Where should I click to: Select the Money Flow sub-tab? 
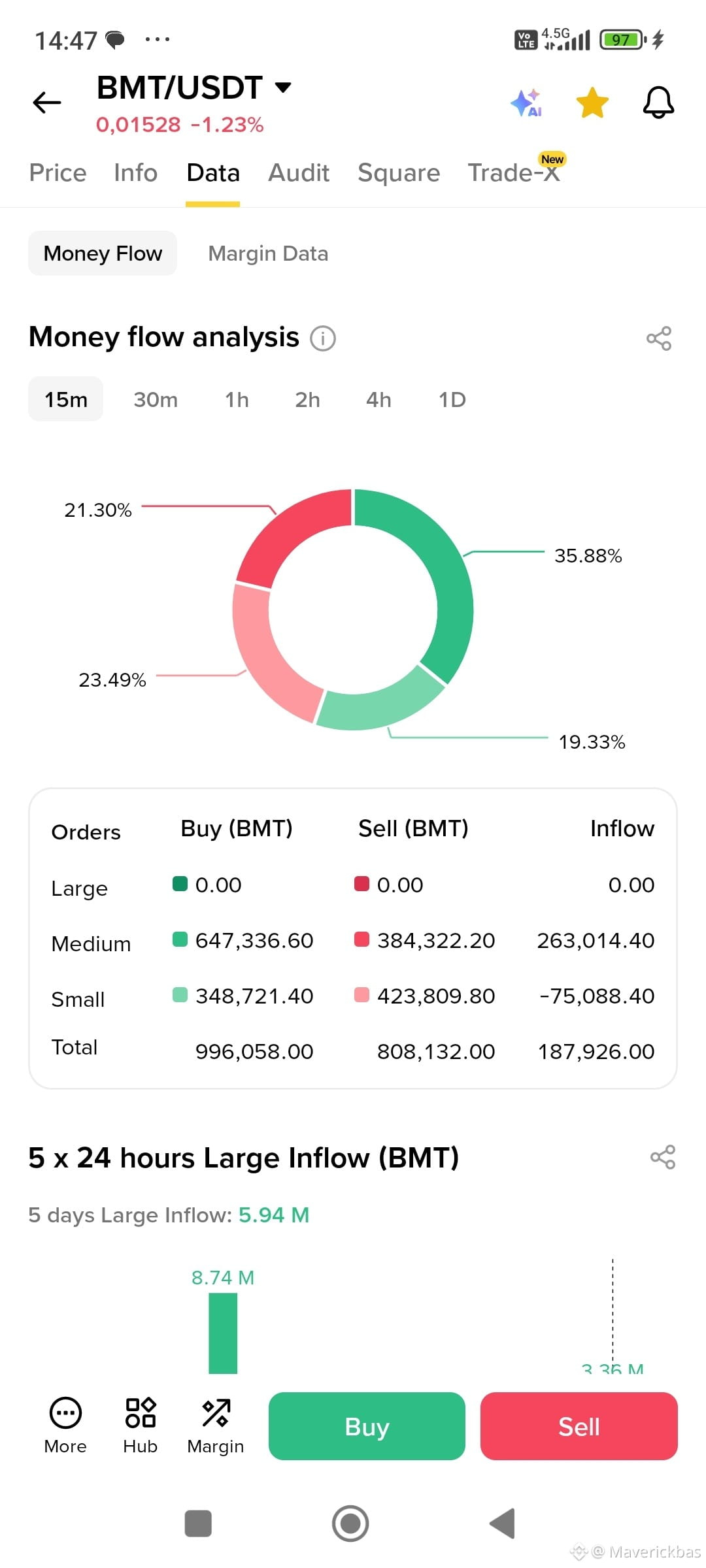click(103, 253)
